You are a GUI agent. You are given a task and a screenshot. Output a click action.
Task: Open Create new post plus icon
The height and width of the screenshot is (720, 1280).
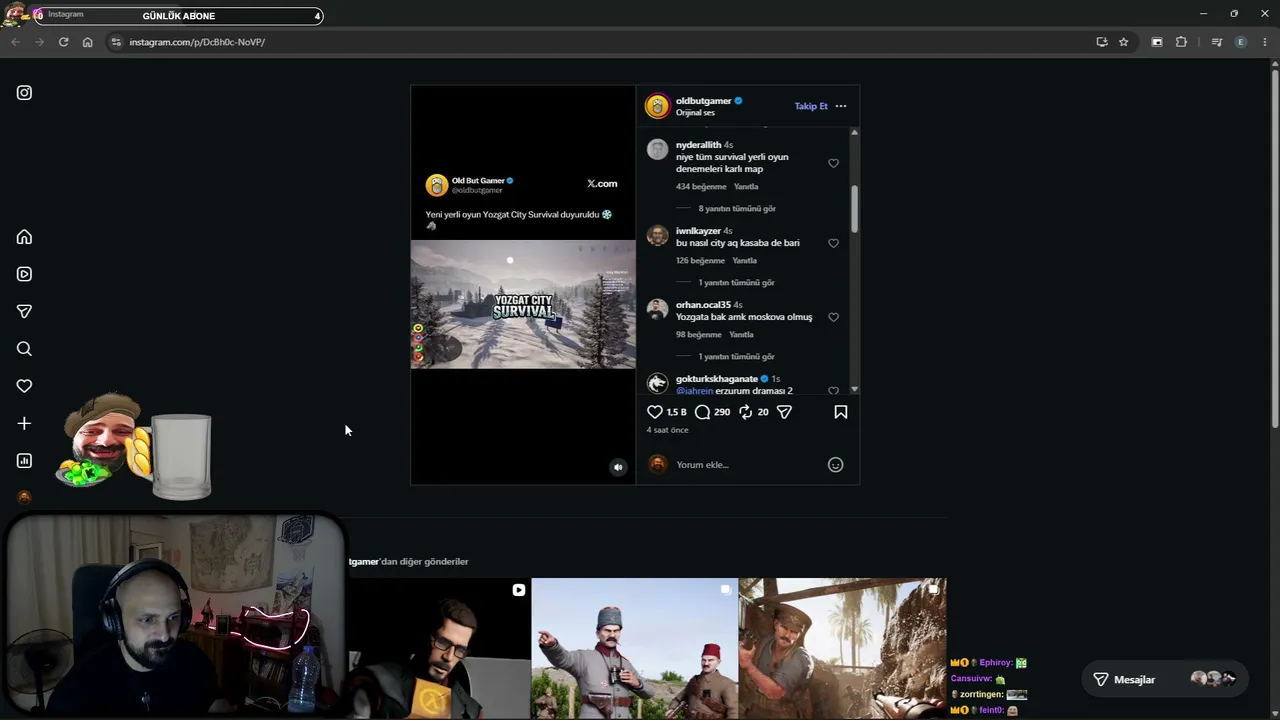point(24,423)
